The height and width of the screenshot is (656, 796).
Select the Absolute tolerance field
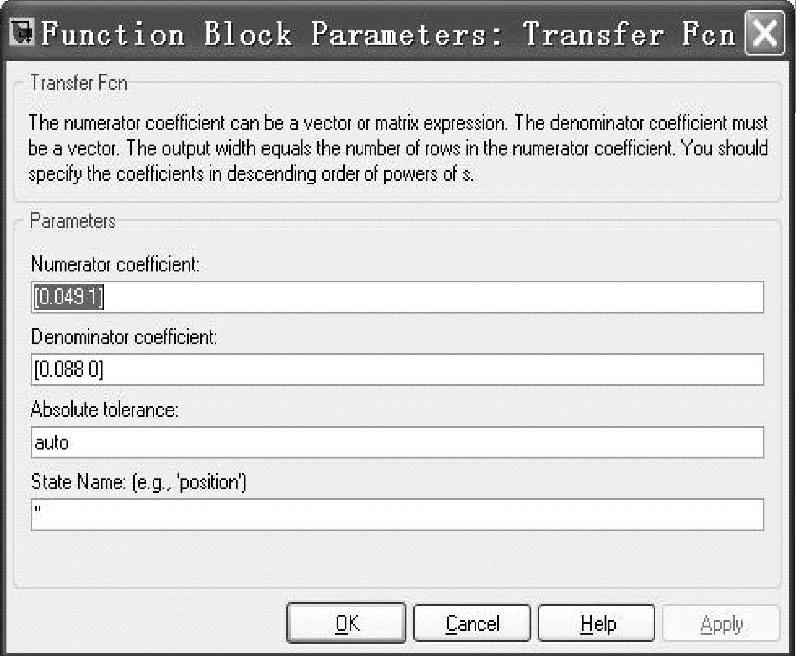pyautogui.click(x=397, y=442)
